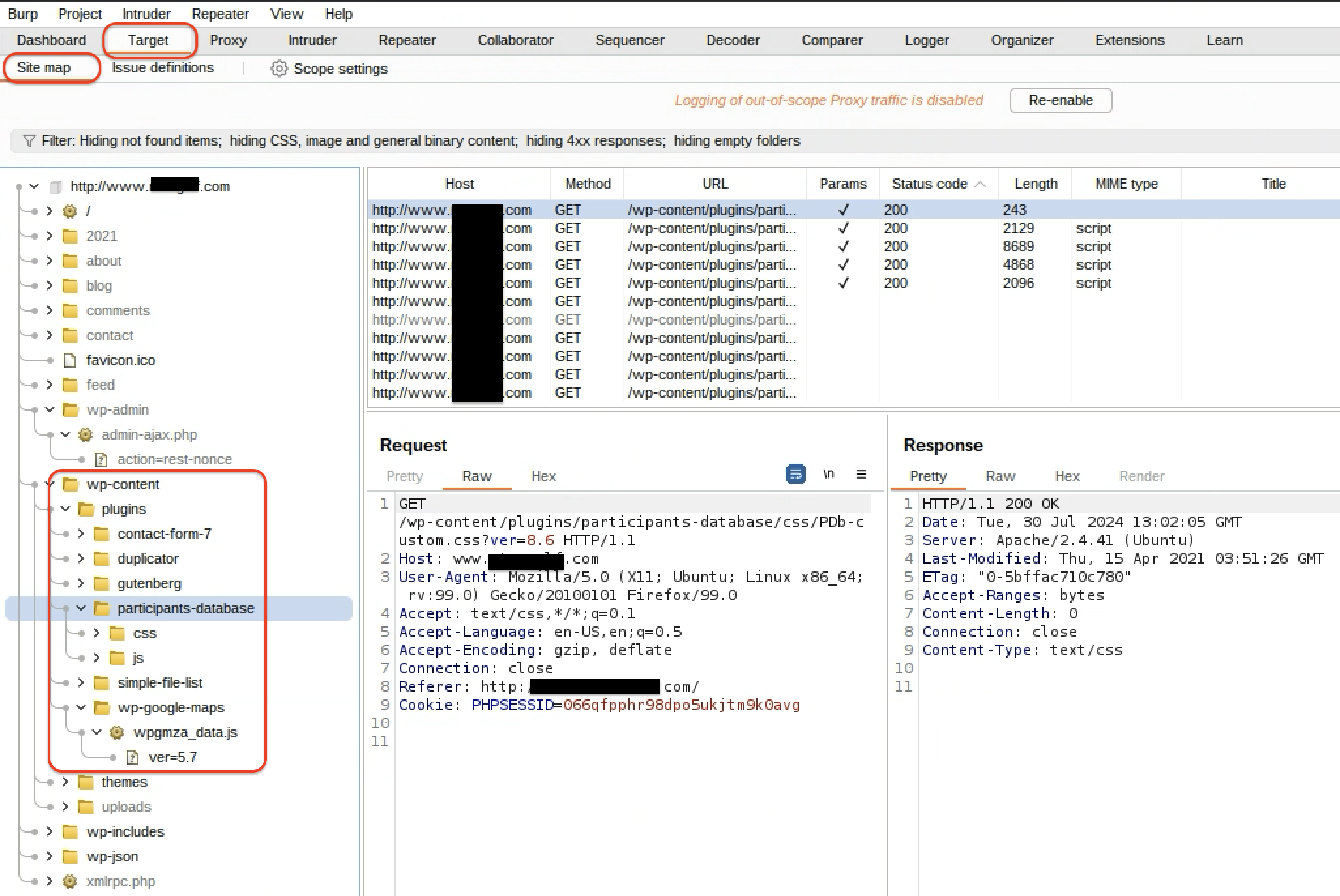Click the contact-form-7 folder icon
Image resolution: width=1340 pixels, height=896 pixels.
click(101, 534)
